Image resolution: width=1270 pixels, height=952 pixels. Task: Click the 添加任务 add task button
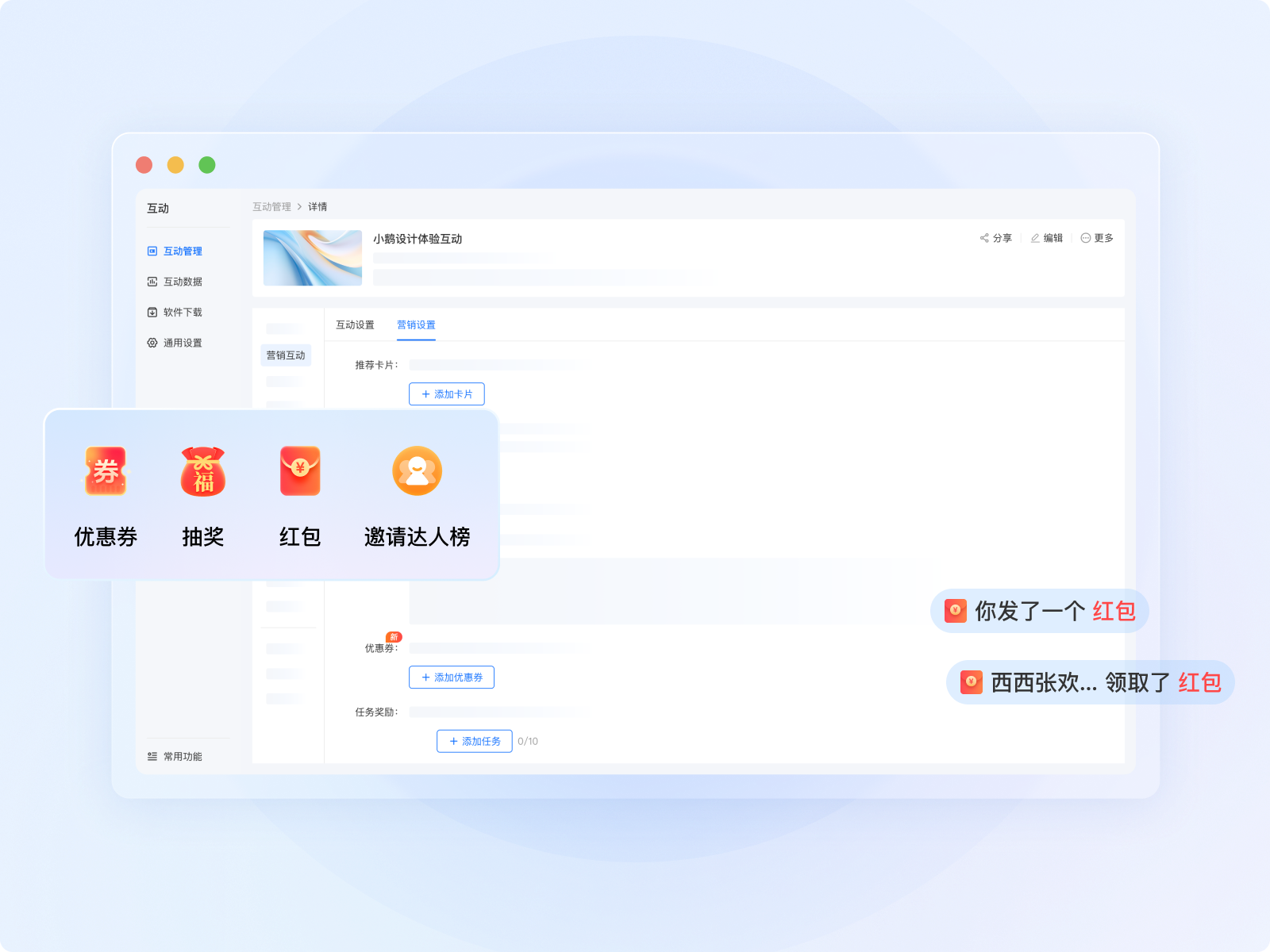(474, 741)
